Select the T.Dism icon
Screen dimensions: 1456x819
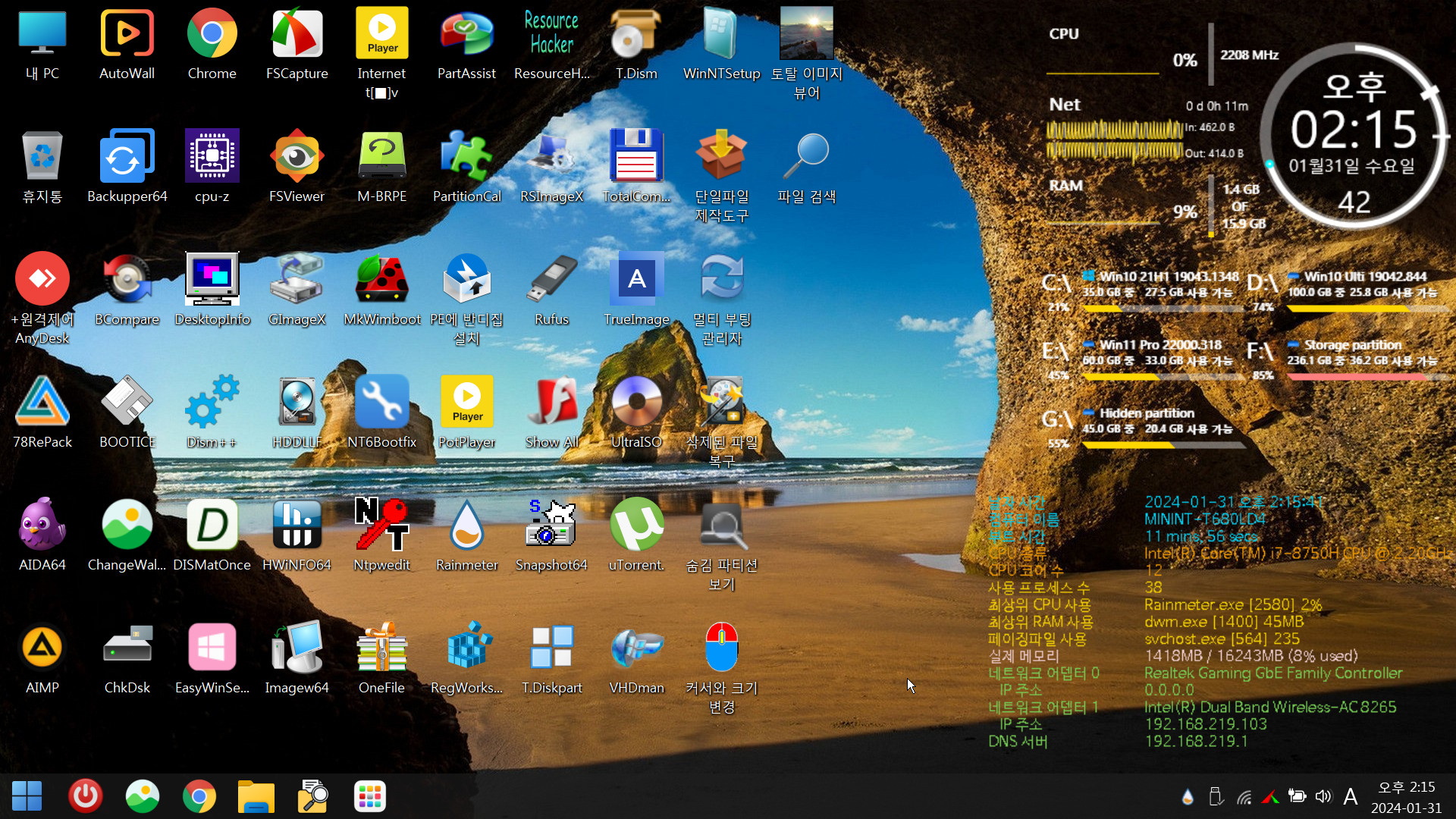click(x=636, y=44)
